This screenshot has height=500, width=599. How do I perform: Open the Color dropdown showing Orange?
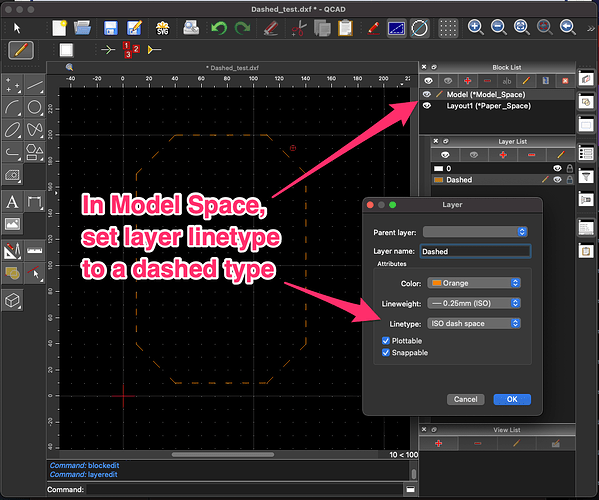[x=474, y=283]
